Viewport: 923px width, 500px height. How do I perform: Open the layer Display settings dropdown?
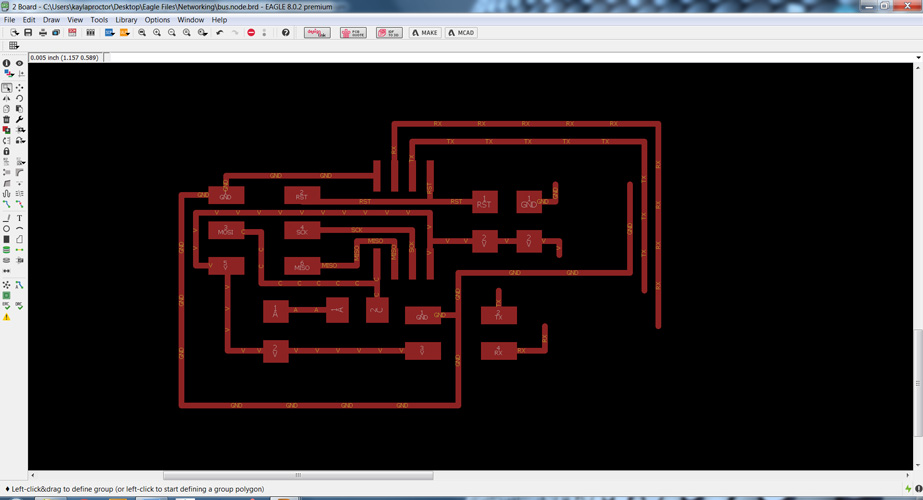(8, 74)
